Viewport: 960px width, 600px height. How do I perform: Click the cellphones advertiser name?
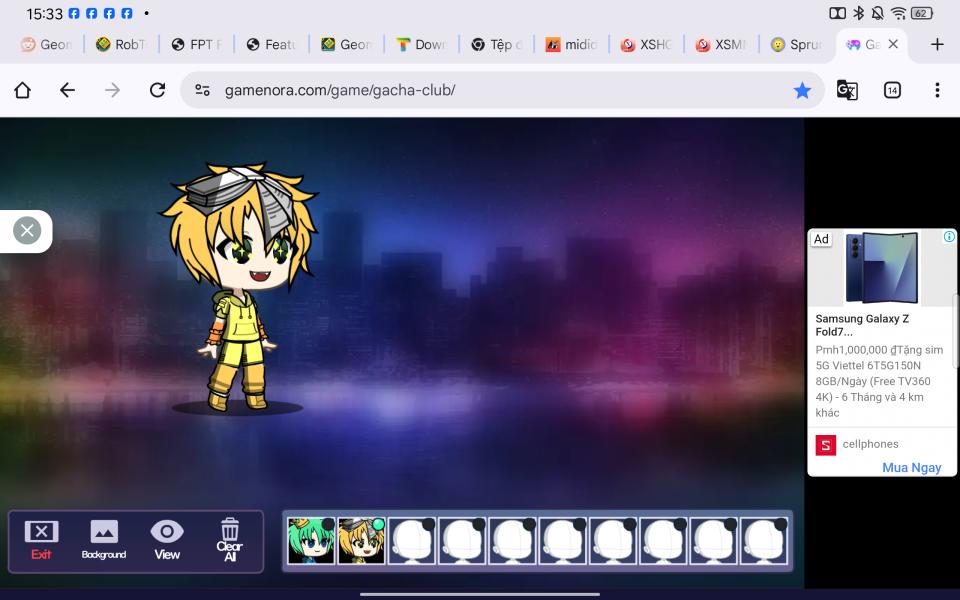click(x=870, y=444)
